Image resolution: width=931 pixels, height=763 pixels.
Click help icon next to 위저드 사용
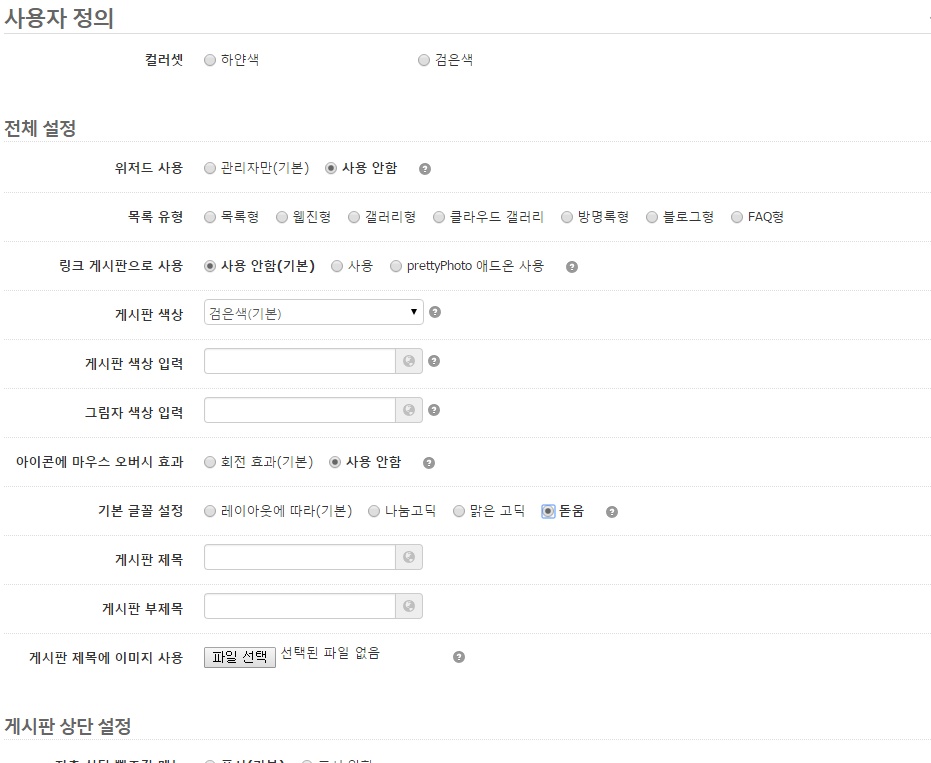coord(424,169)
